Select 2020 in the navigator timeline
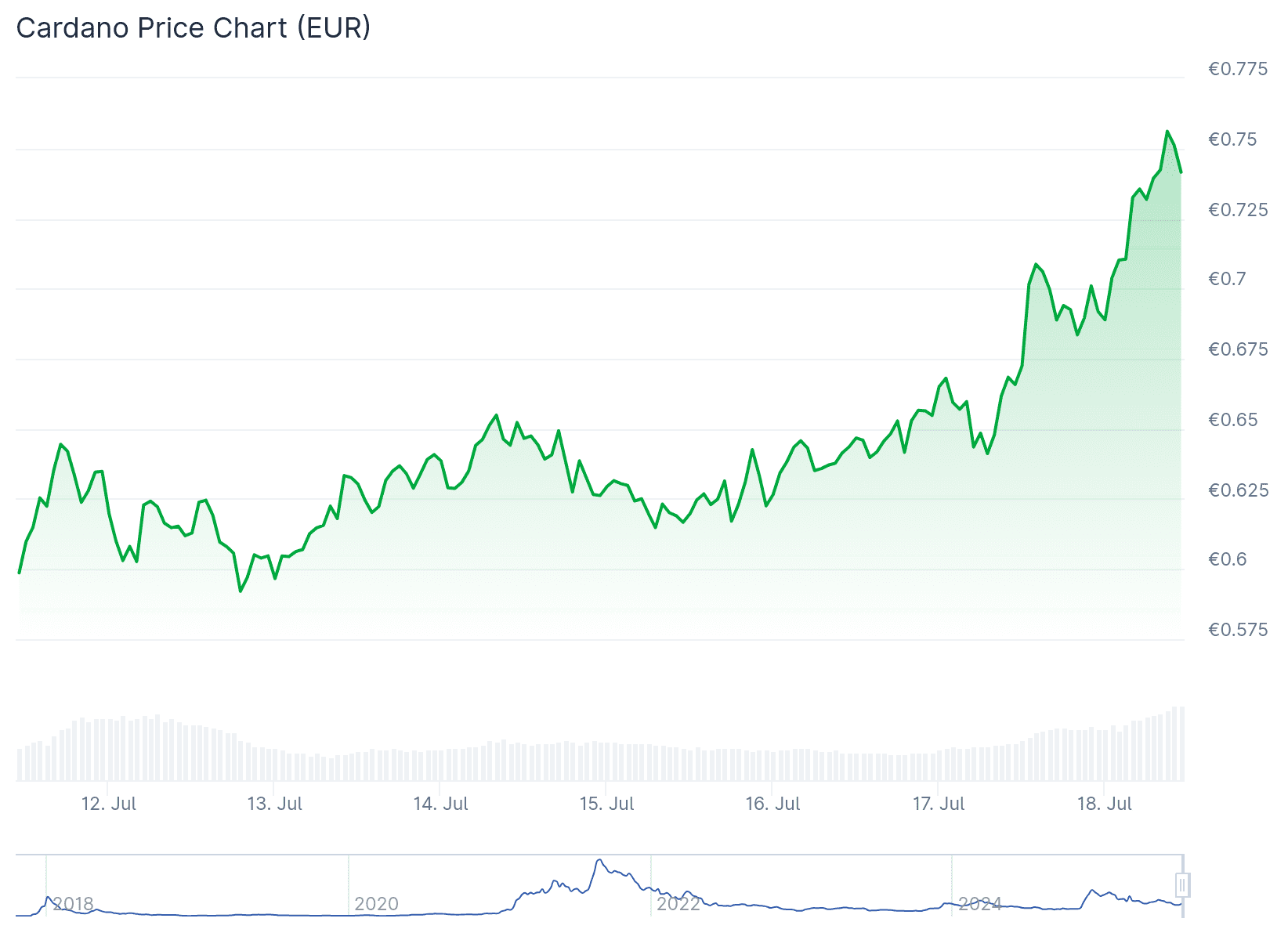The width and height of the screenshot is (1288, 940). [x=376, y=904]
